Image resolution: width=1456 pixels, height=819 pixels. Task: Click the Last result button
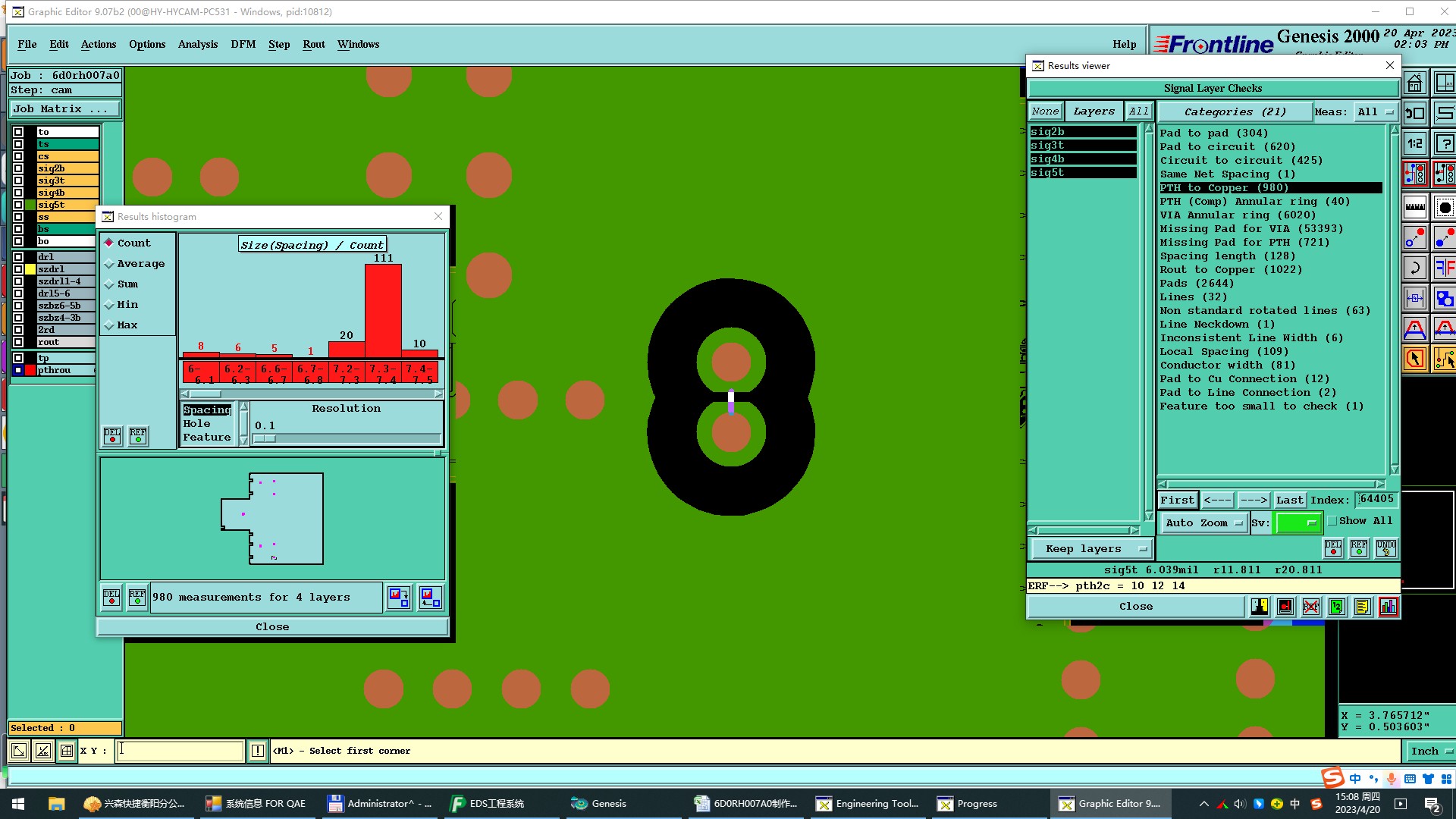pyautogui.click(x=1289, y=500)
